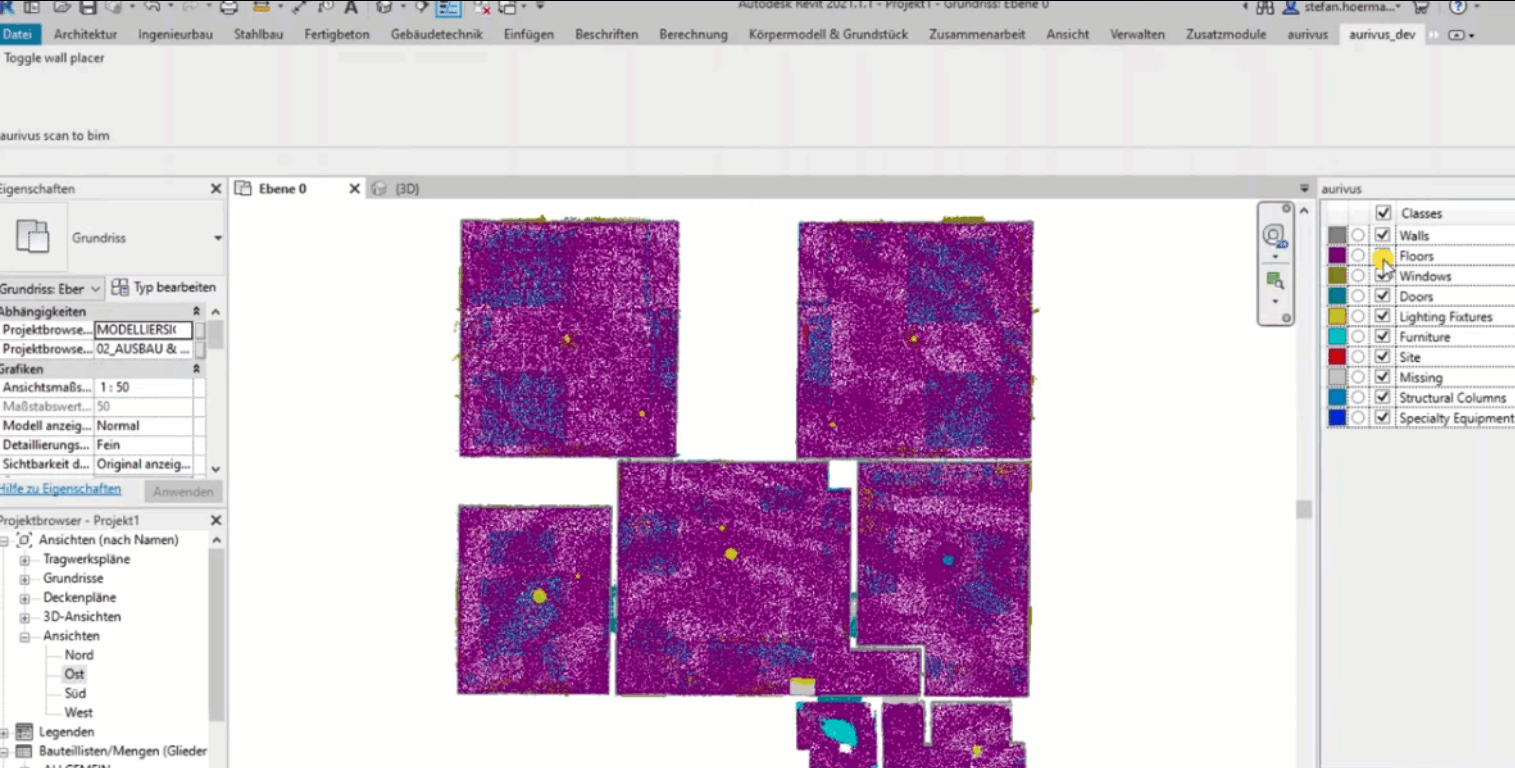
Task: Select the Text tool icon in top toolbar
Action: pos(351,8)
